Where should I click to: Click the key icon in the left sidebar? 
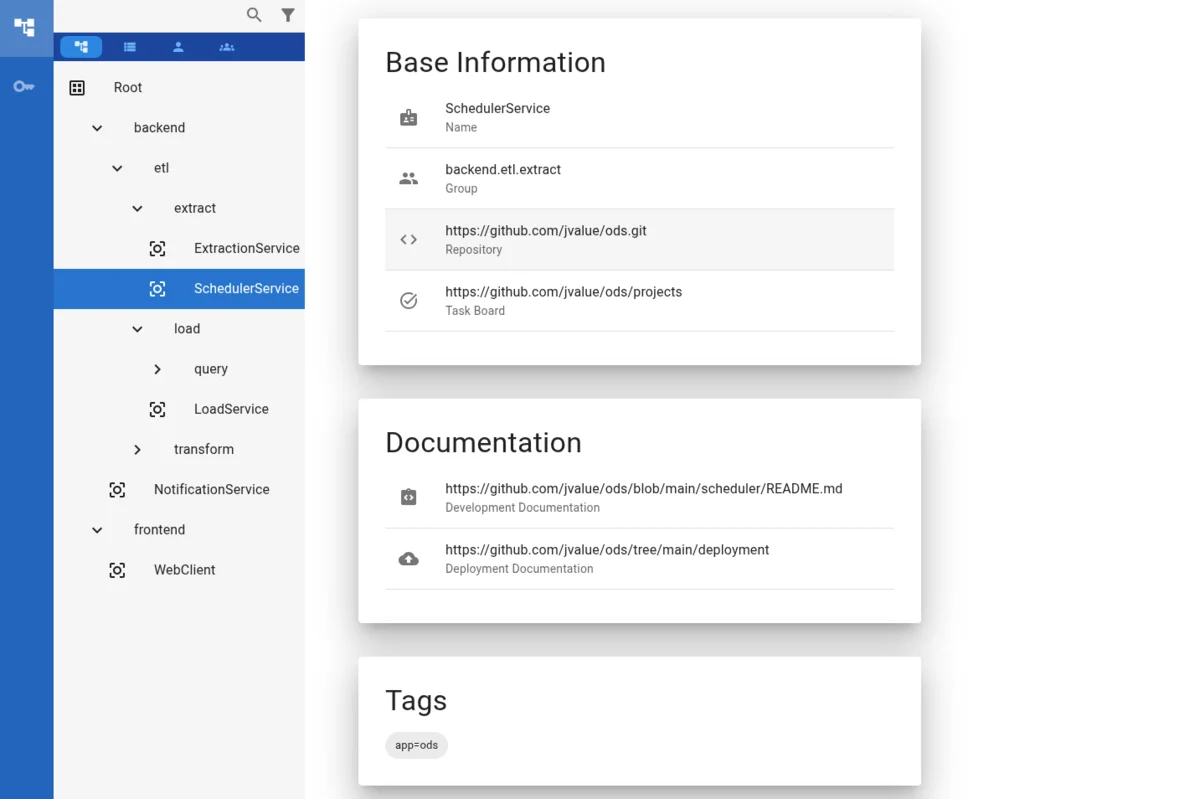(x=23, y=86)
